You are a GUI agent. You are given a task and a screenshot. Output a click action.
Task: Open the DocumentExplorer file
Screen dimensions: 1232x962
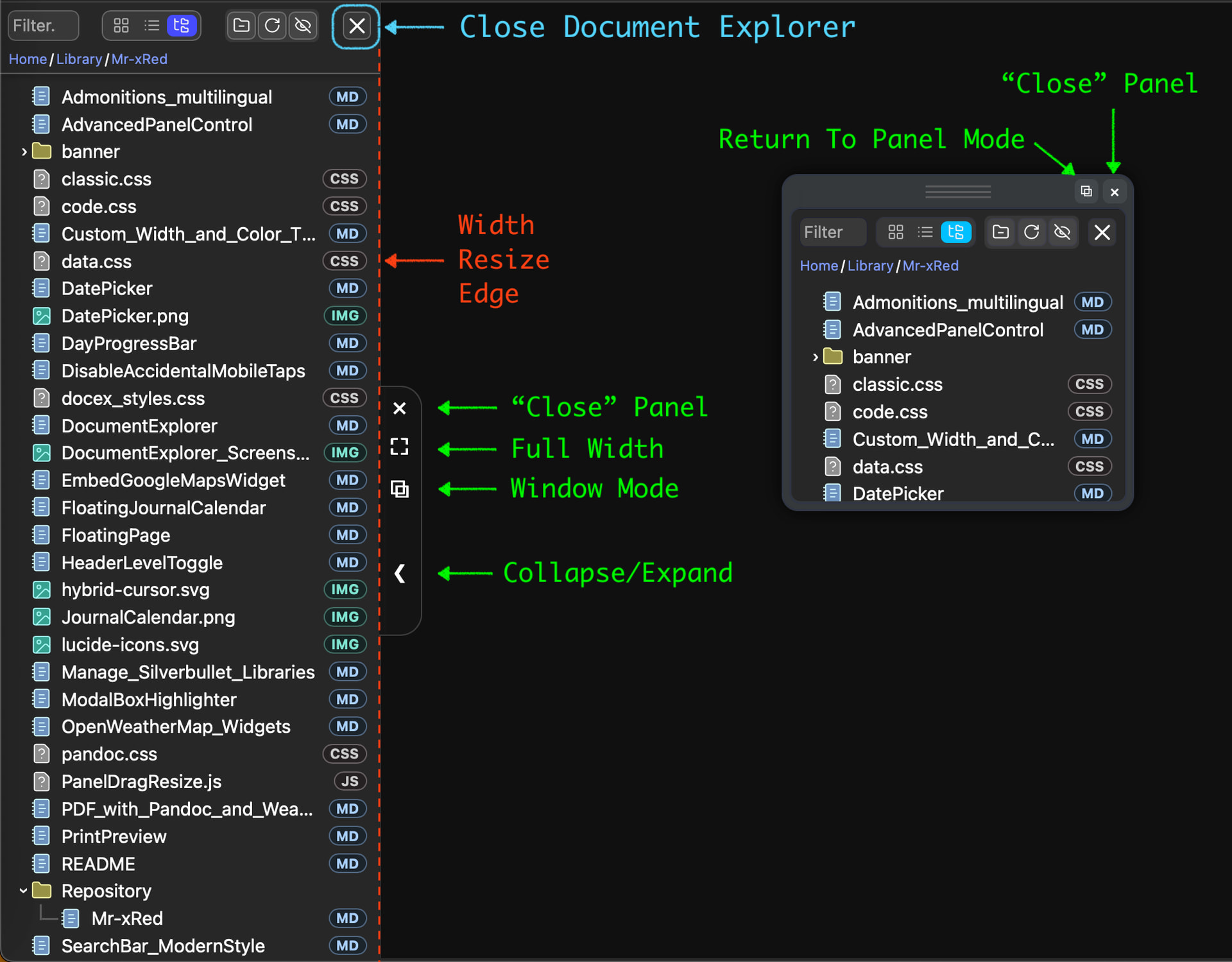[139, 426]
